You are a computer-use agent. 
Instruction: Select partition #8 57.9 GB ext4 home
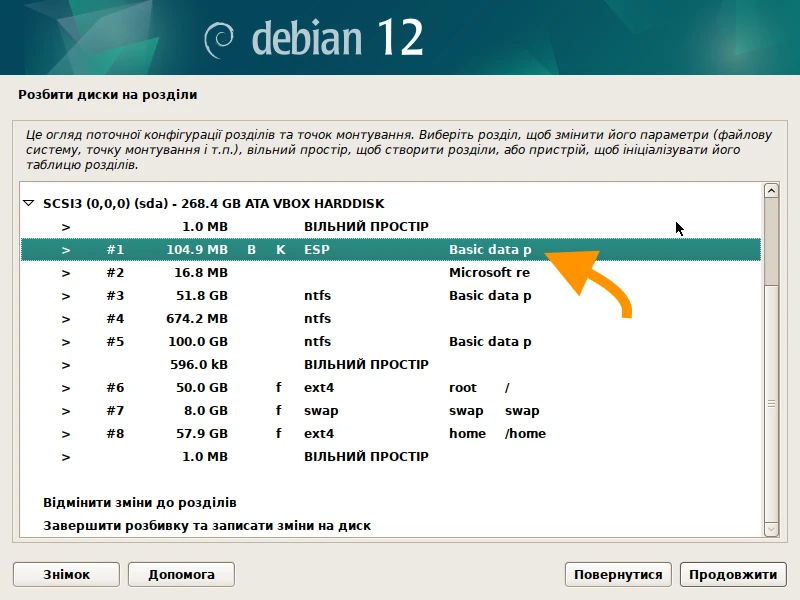391,433
